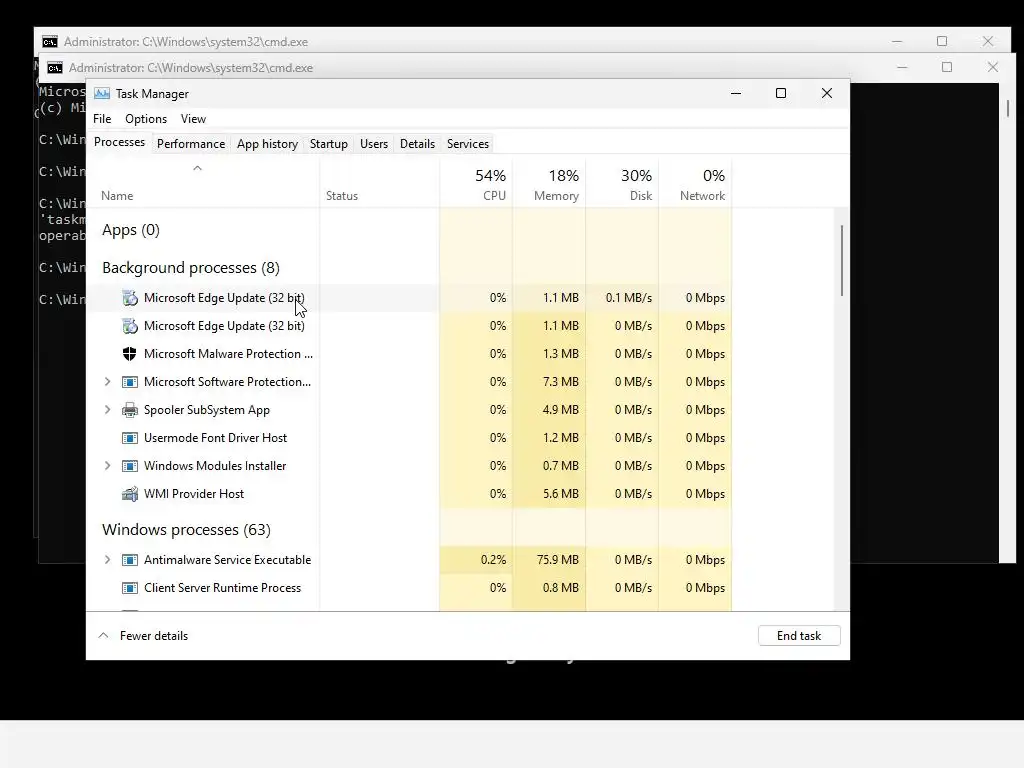Click the 0.2% CPU value
Image resolution: width=1024 pixels, height=768 pixels.
point(493,560)
